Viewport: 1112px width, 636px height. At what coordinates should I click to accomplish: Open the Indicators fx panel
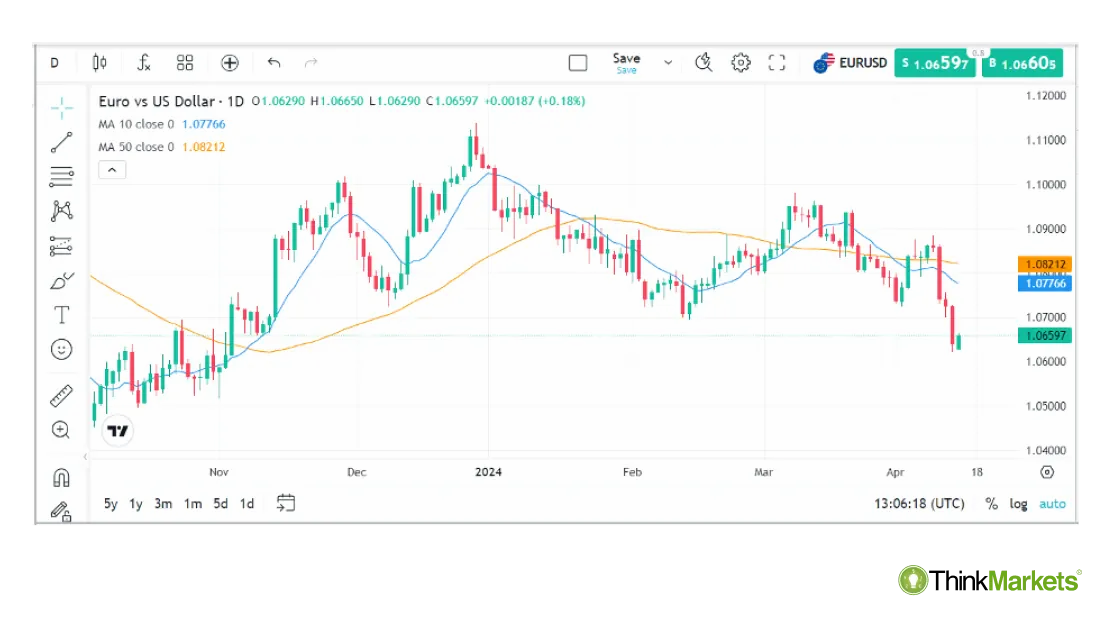pos(143,62)
